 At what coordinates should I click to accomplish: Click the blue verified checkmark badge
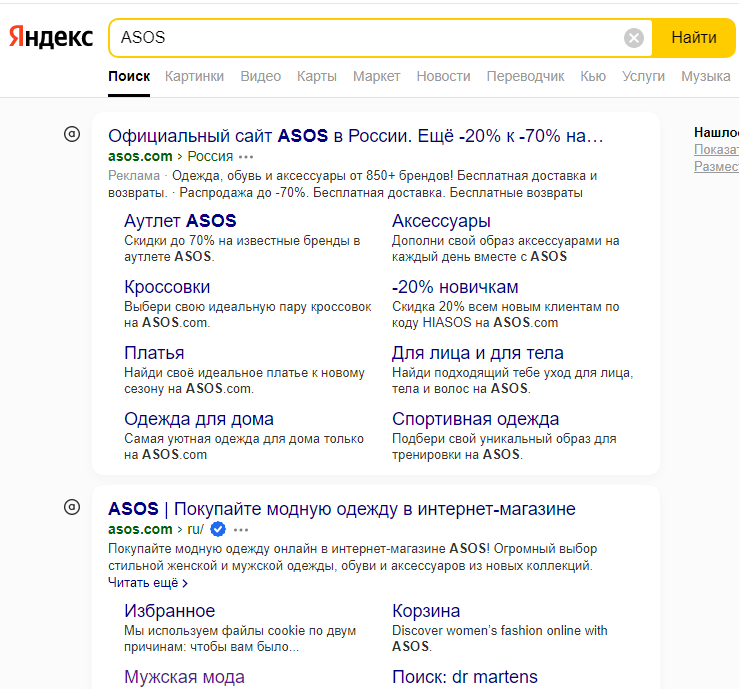click(218, 529)
